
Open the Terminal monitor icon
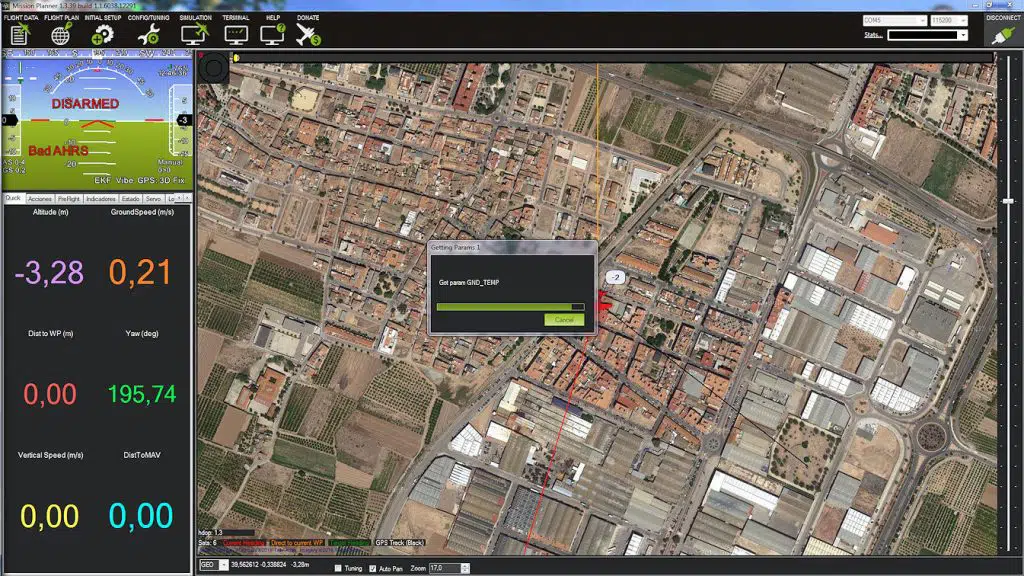tap(236, 34)
